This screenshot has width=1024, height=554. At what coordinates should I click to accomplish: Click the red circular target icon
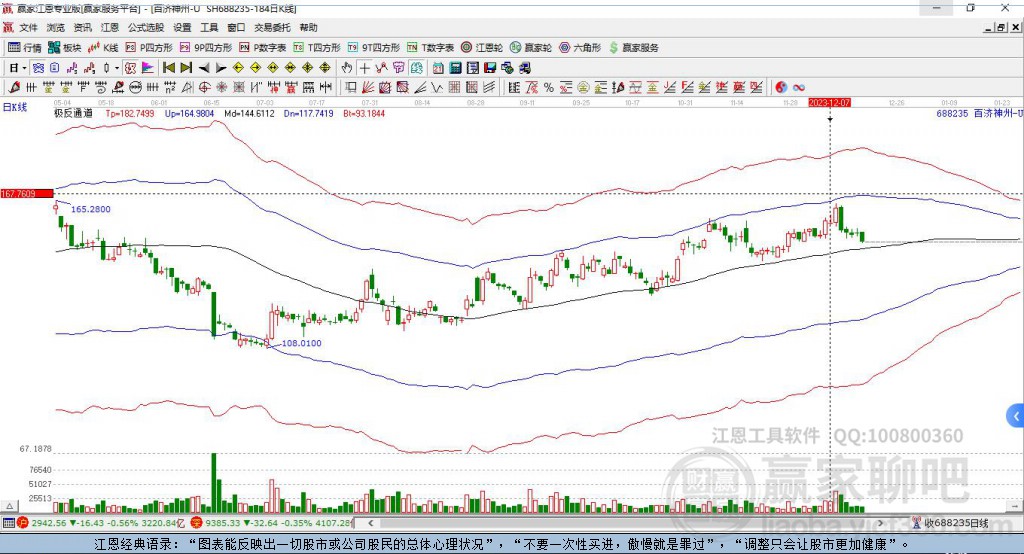[x=204, y=87]
